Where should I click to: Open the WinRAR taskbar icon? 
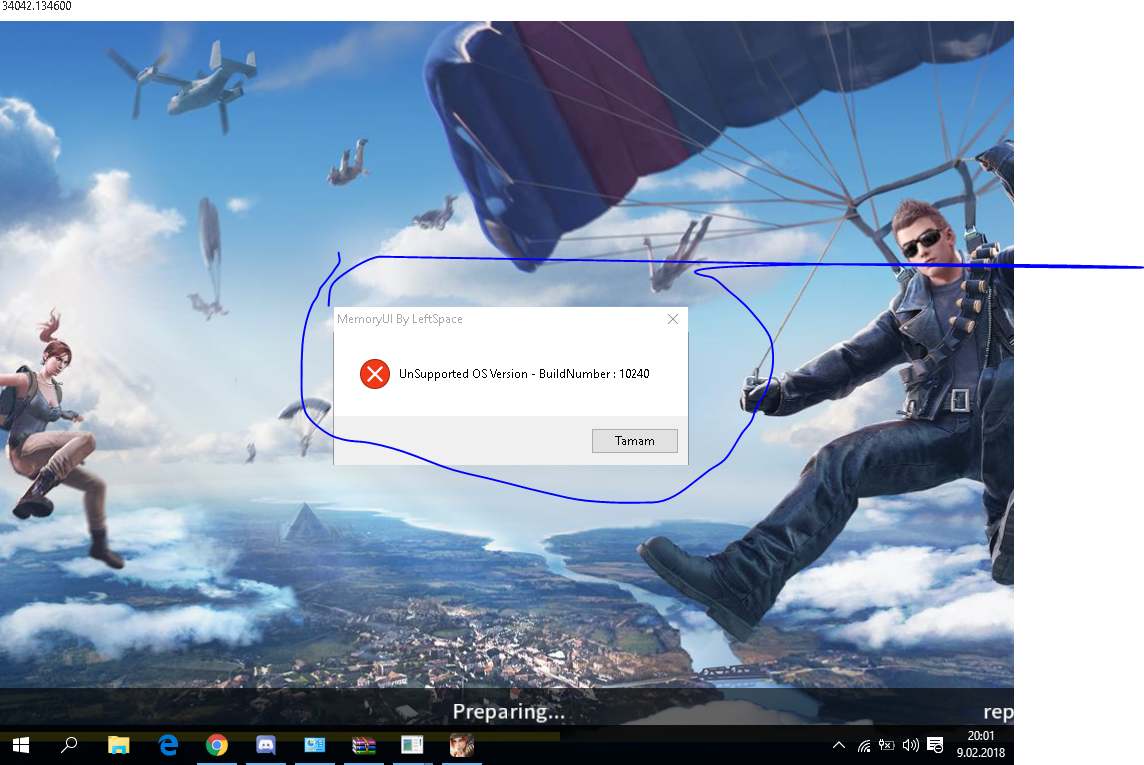point(363,745)
